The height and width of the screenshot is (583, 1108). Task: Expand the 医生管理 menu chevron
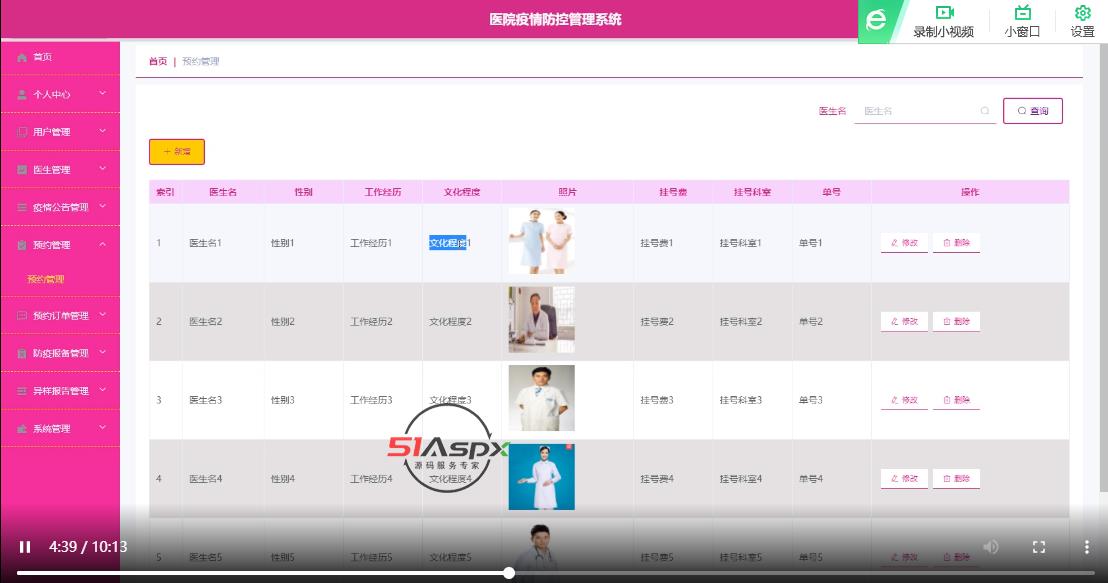click(102, 168)
